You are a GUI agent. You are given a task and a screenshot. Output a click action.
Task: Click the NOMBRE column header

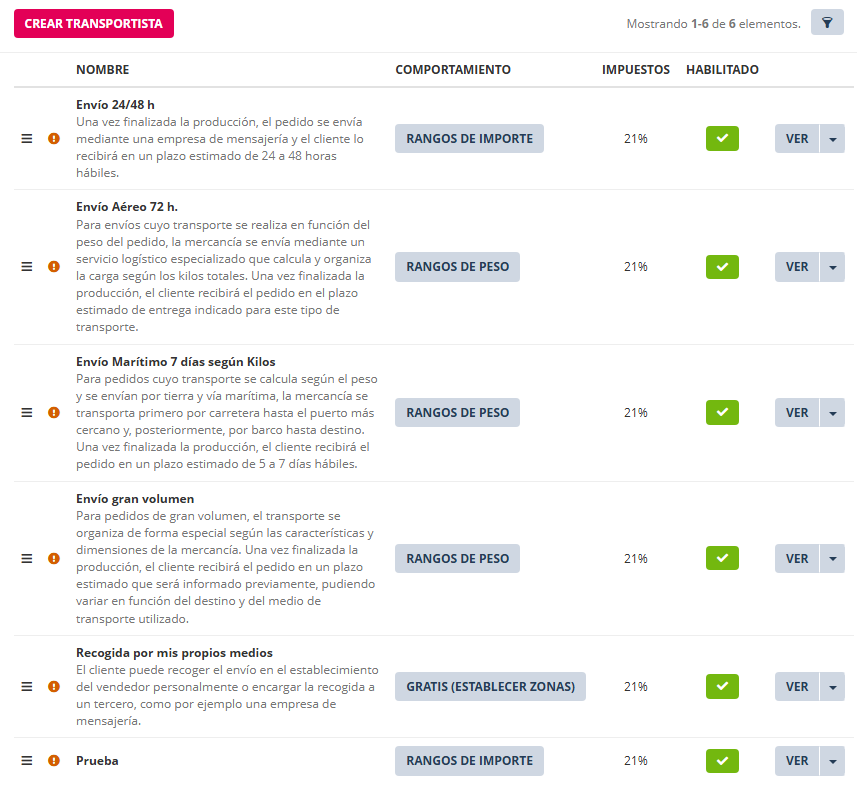tap(102, 70)
